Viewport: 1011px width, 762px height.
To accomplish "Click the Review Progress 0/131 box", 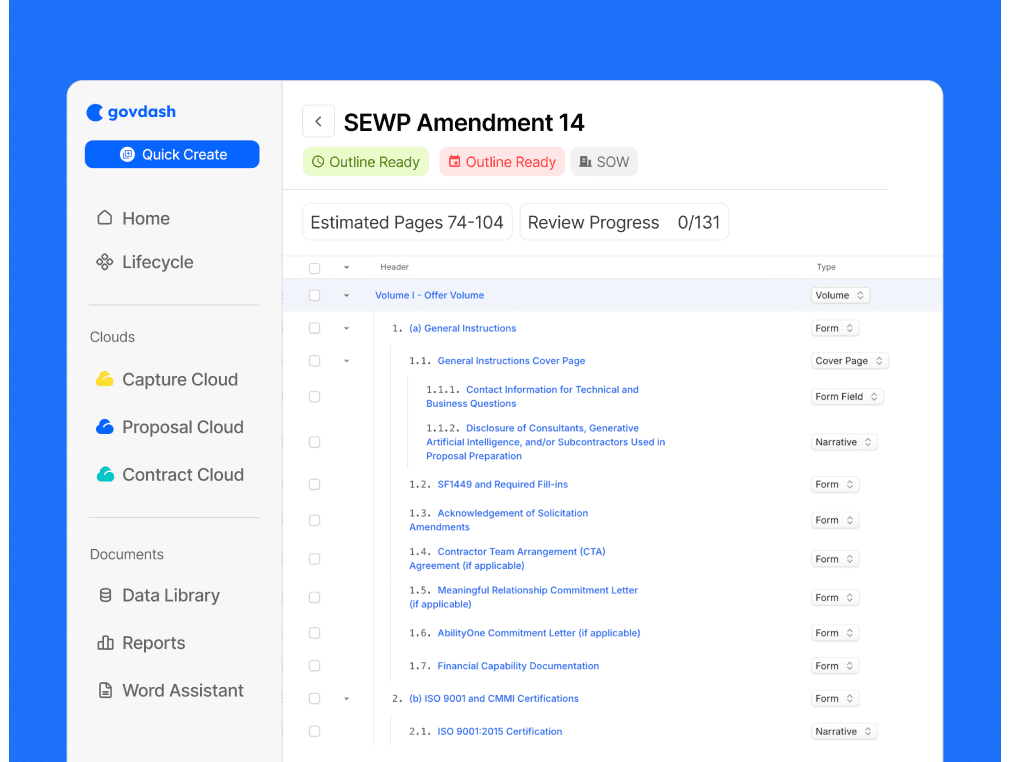I will tap(624, 222).
